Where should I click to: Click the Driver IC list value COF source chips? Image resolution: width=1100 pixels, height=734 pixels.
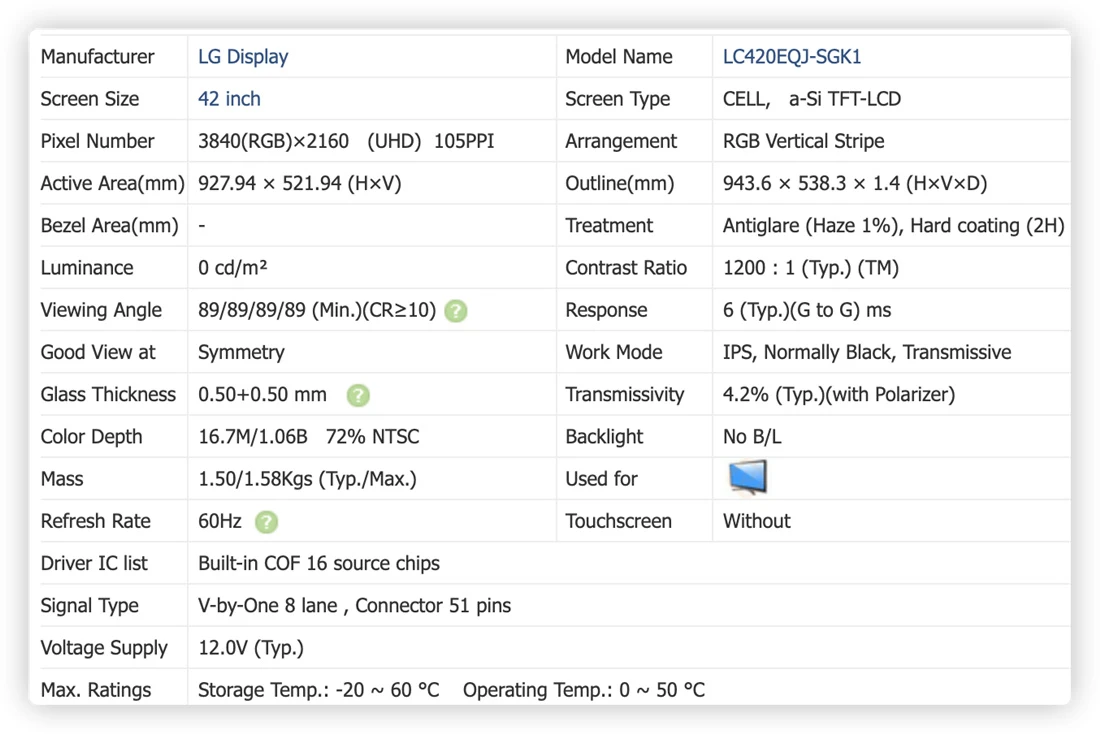pyautogui.click(x=318, y=563)
